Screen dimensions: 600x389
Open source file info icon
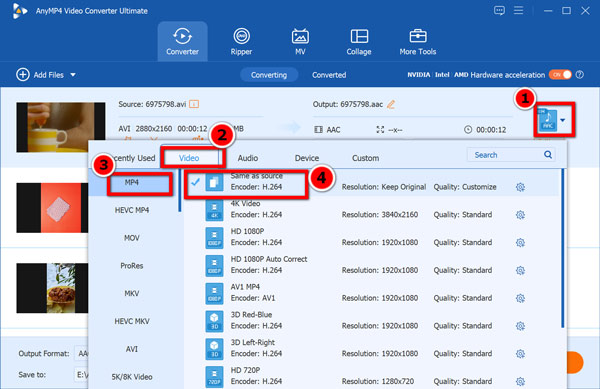(x=194, y=104)
